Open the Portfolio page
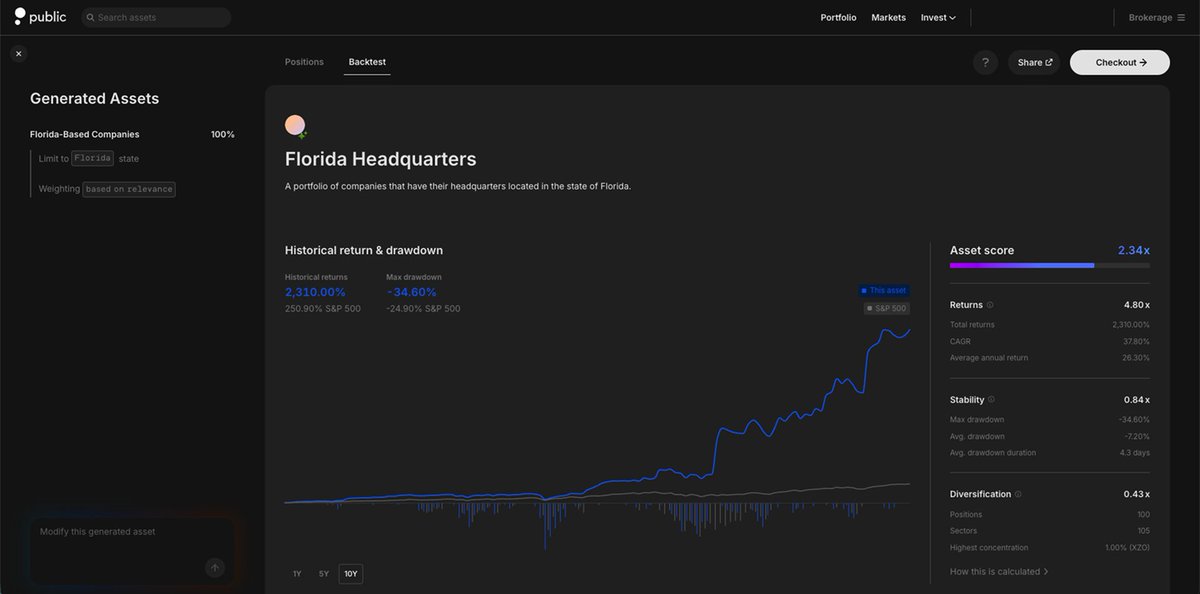 [838, 17]
